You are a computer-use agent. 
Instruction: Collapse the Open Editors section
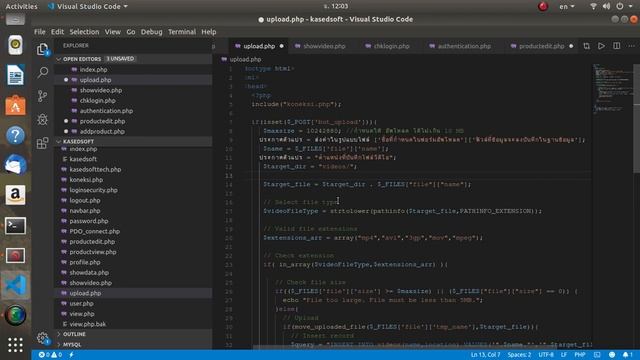pos(133,59)
